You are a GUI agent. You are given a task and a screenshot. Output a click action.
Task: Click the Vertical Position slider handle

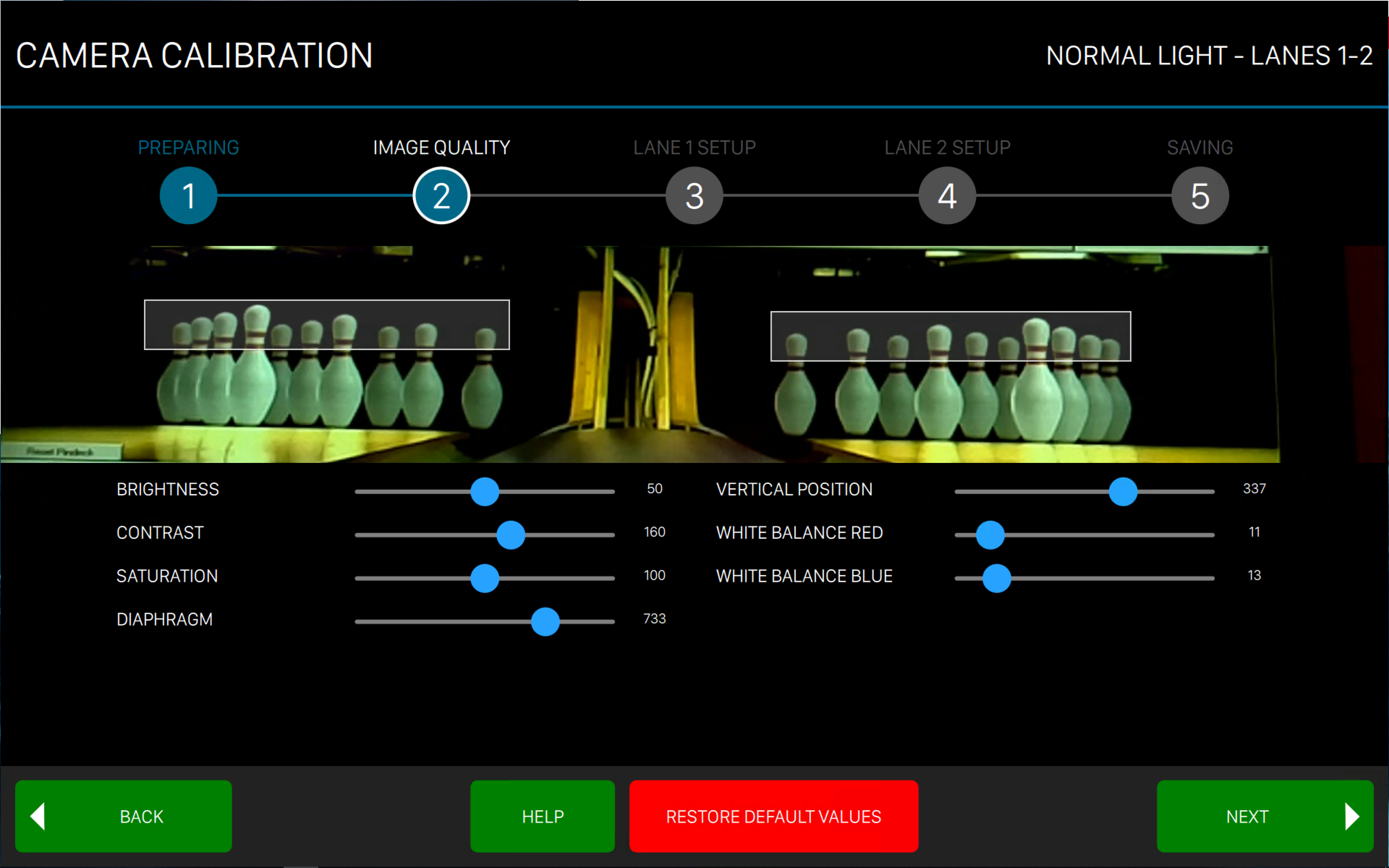click(1123, 492)
